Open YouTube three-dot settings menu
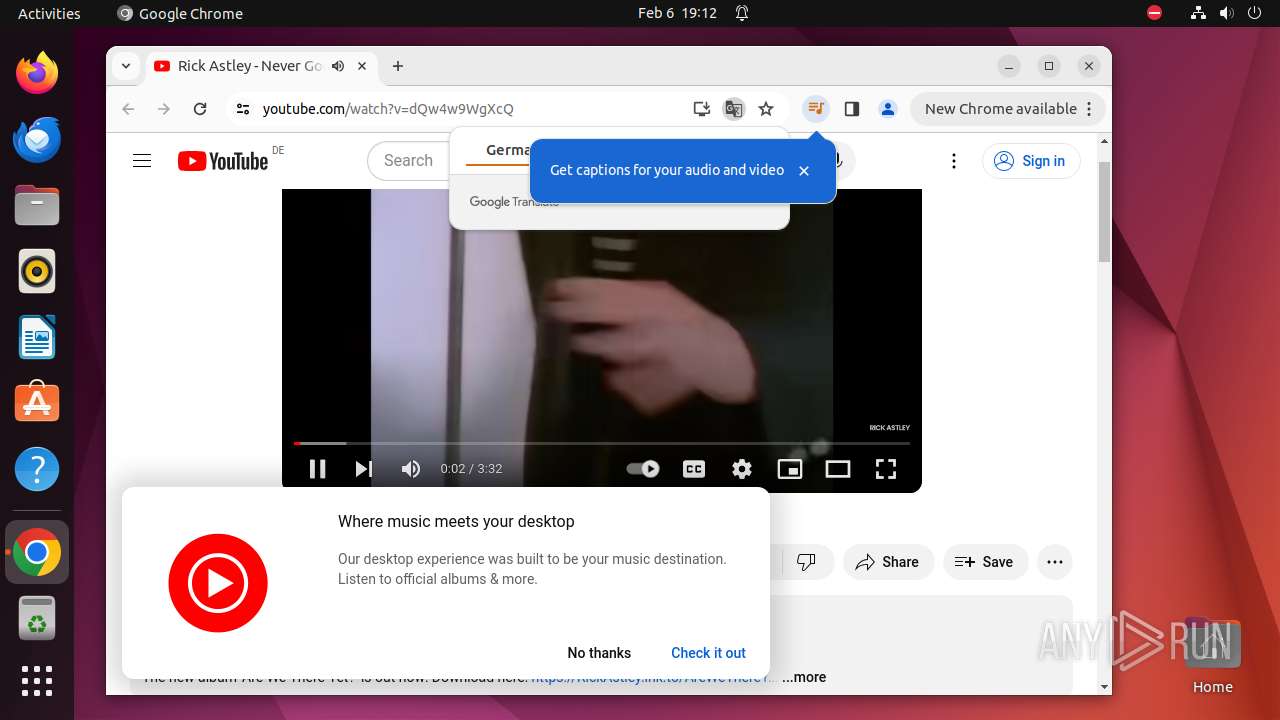The image size is (1280, 720). (954, 161)
